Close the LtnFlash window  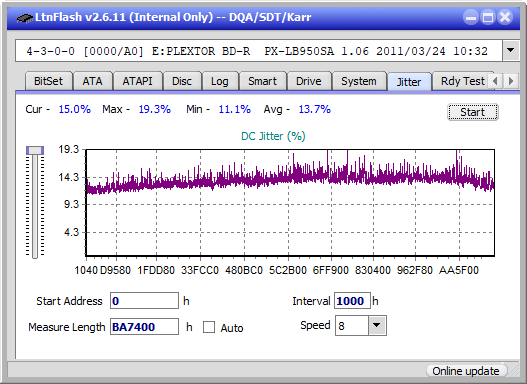point(505,17)
